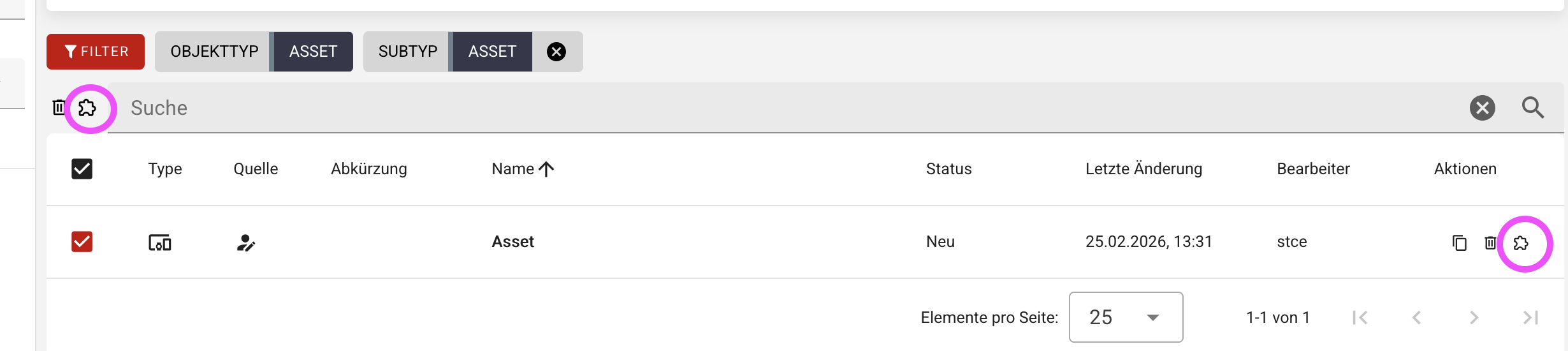This screenshot has width=1568, height=351.
Task: Click the puzzle piece icon beside search bar
Action: [x=87, y=108]
